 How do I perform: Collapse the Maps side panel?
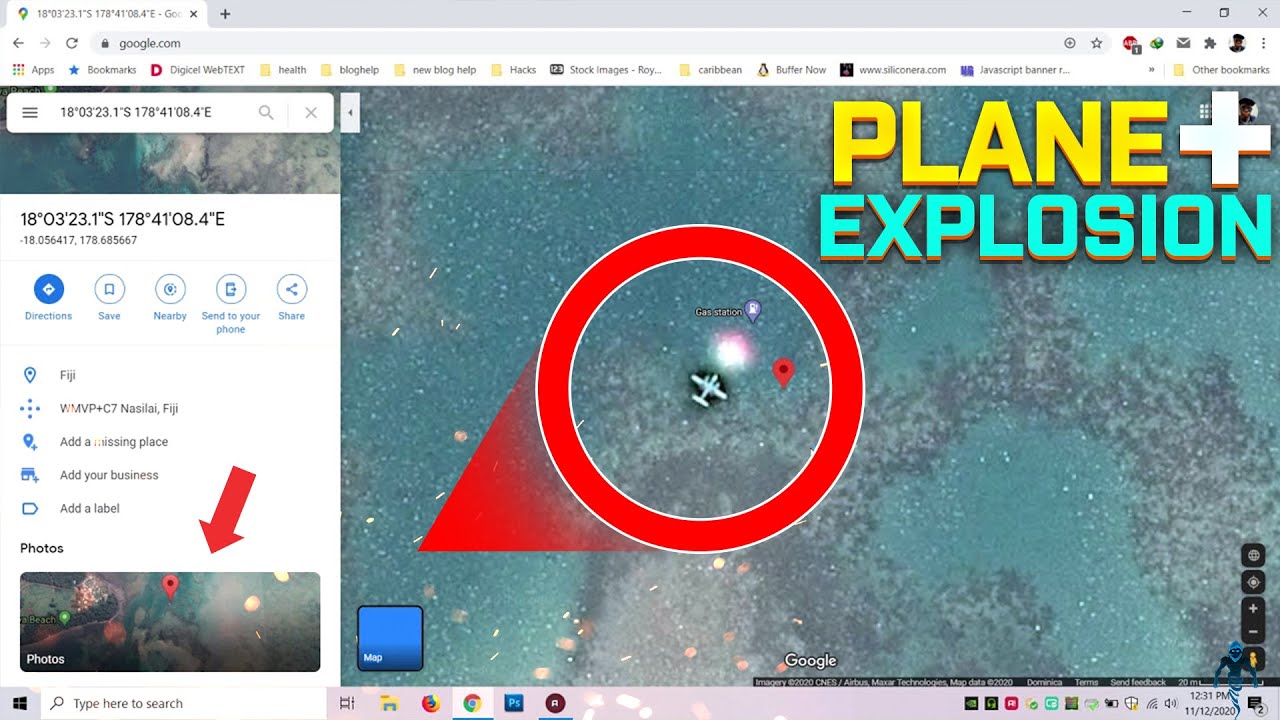click(x=350, y=113)
